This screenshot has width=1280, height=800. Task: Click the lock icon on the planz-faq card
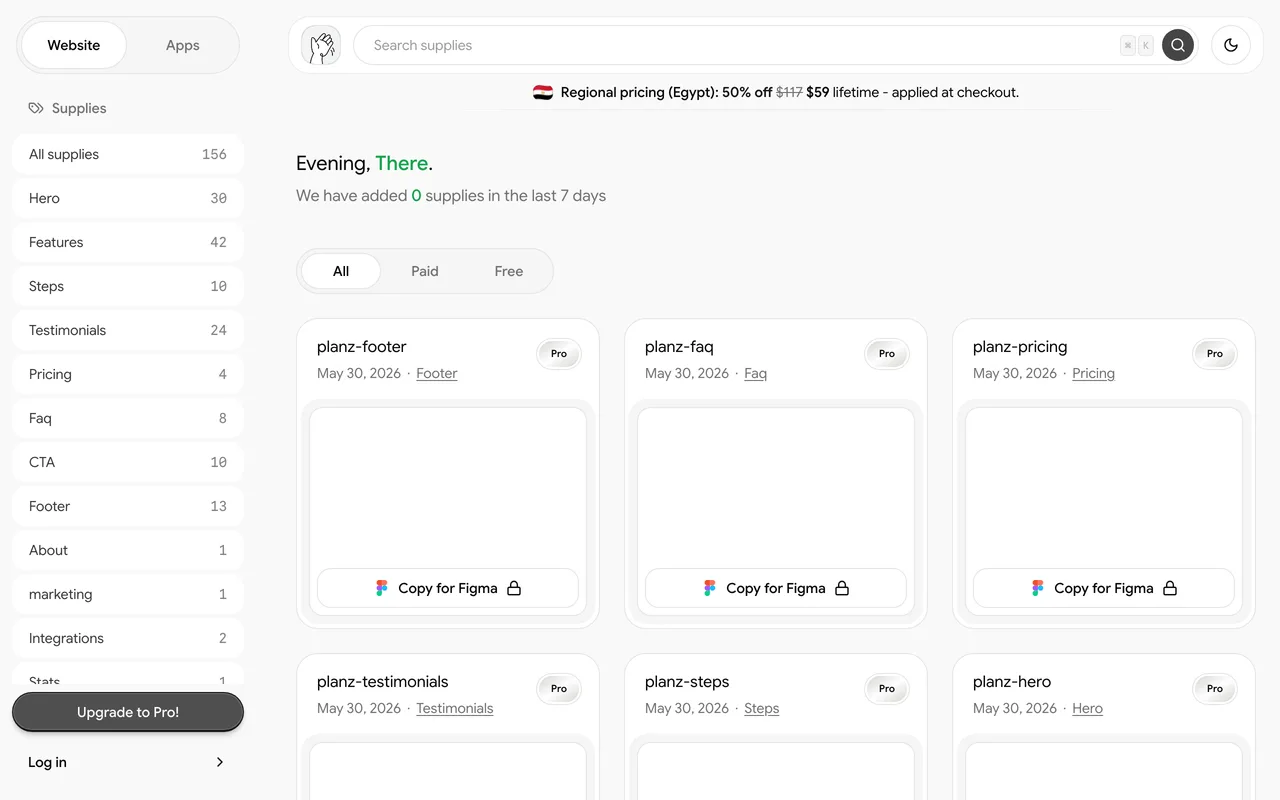tap(842, 588)
